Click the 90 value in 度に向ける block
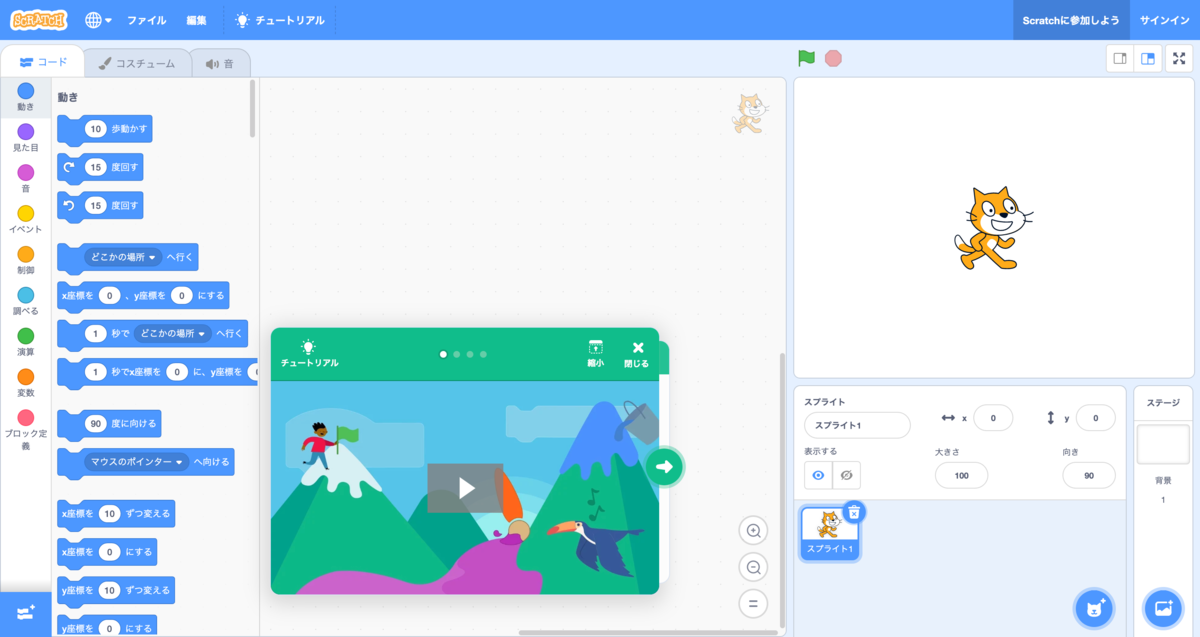 [96, 424]
